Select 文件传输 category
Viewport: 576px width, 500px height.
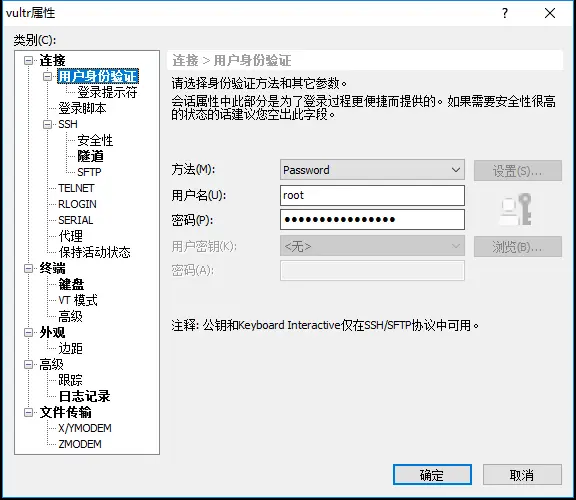tap(65, 412)
